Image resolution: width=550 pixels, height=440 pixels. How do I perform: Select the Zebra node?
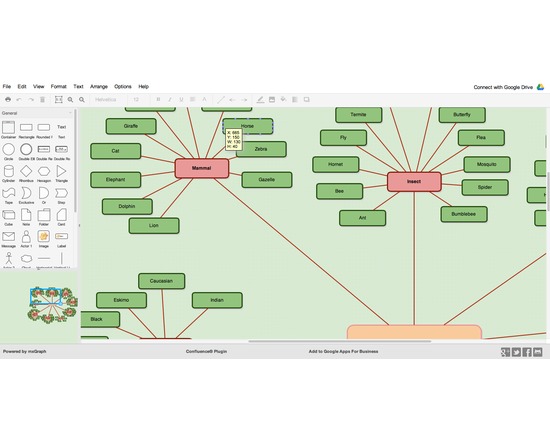tap(261, 149)
